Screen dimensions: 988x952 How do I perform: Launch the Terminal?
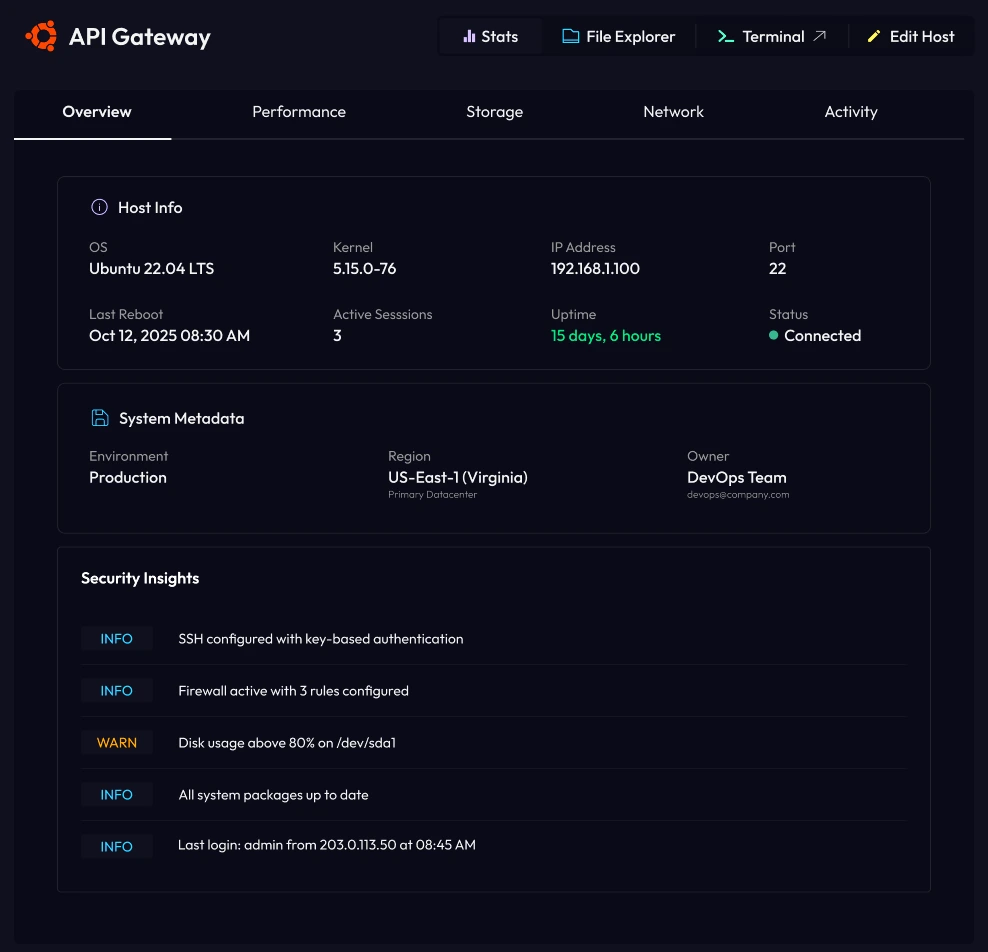click(x=772, y=37)
